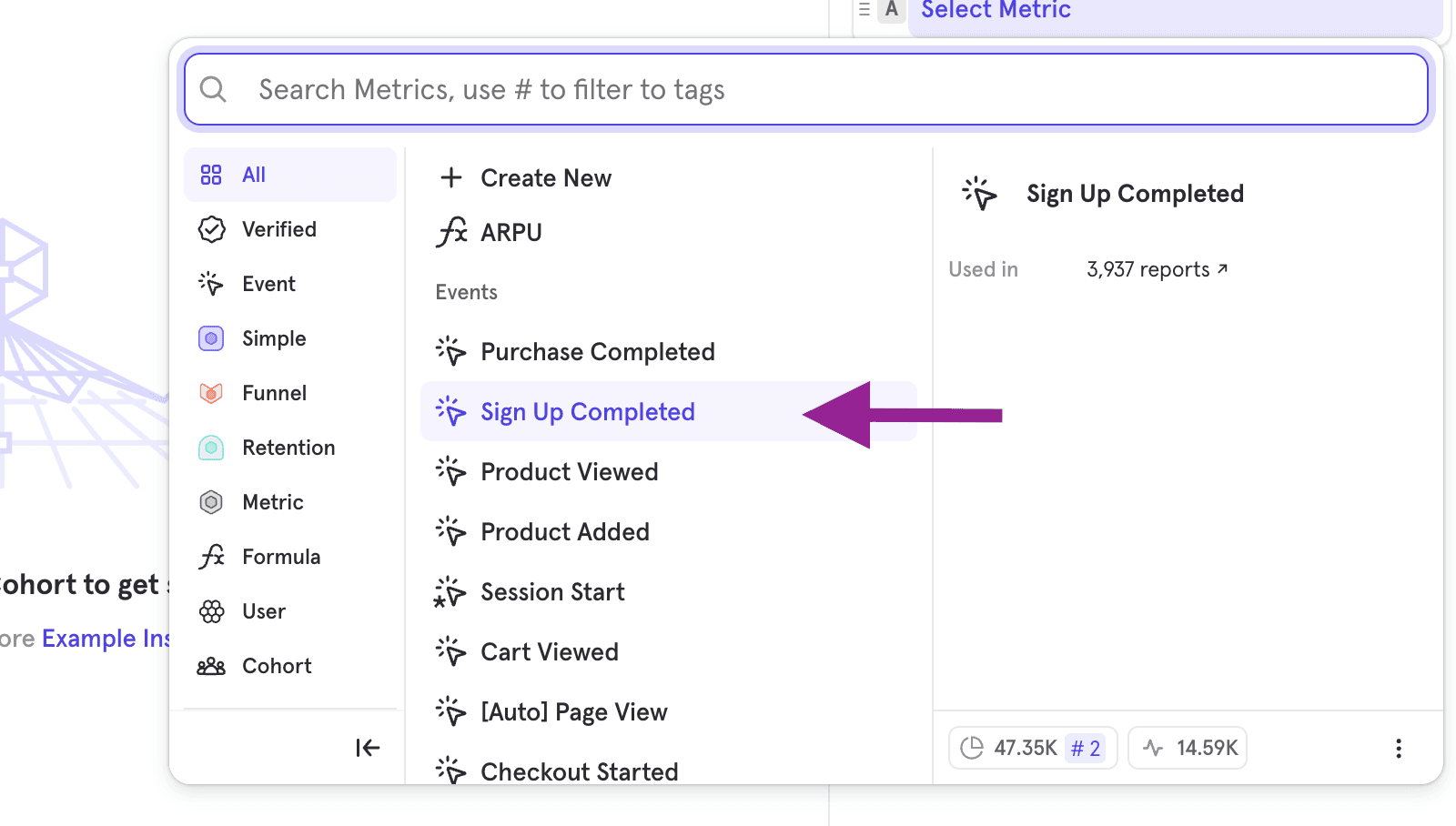Click the Metric hexagon icon
1456x826 pixels.
[x=211, y=502]
